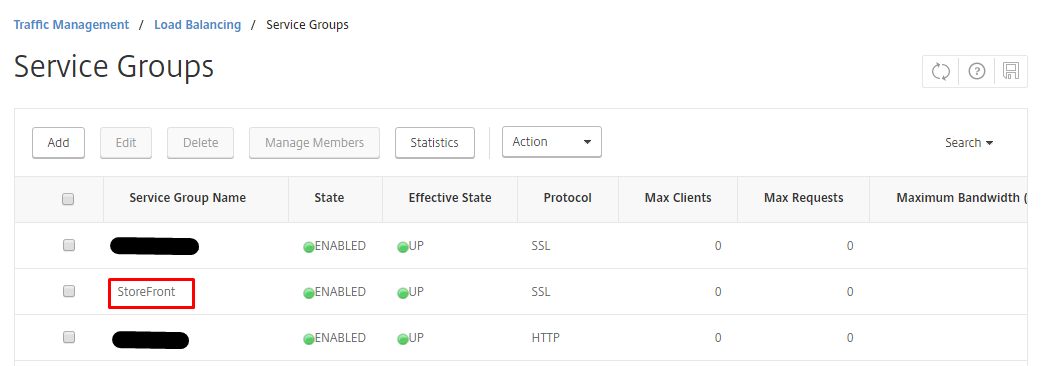Open the Action dropdown
Screen dimensions: 1056x366
pos(552,142)
